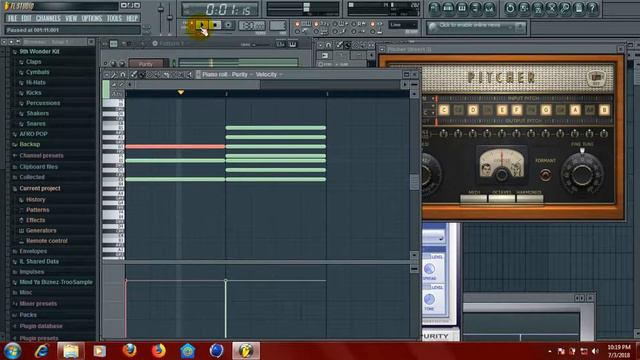Open the piano roll toolbar icon
The height and width of the screenshot is (360, 640).
click(x=462, y=8)
